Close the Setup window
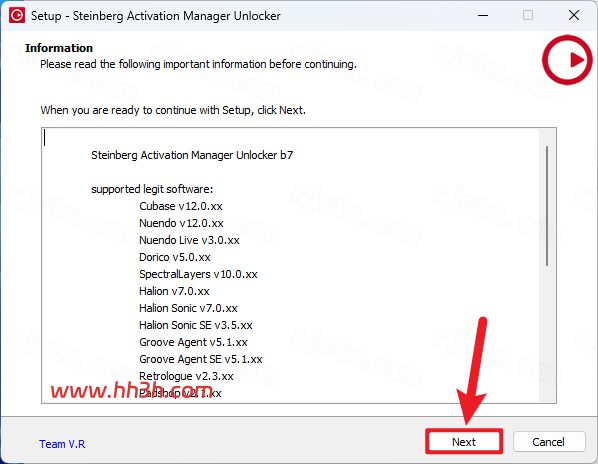The height and width of the screenshot is (464, 598). coord(574,15)
